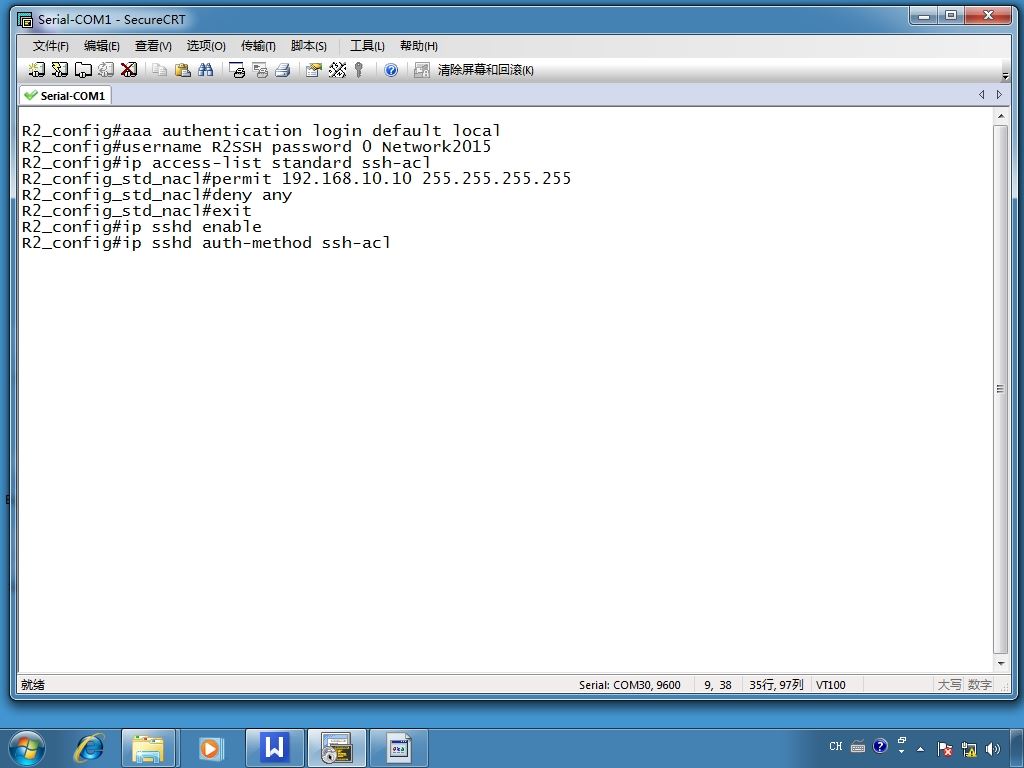Click the tray help question mark icon
The height and width of the screenshot is (768, 1024).
(880, 746)
